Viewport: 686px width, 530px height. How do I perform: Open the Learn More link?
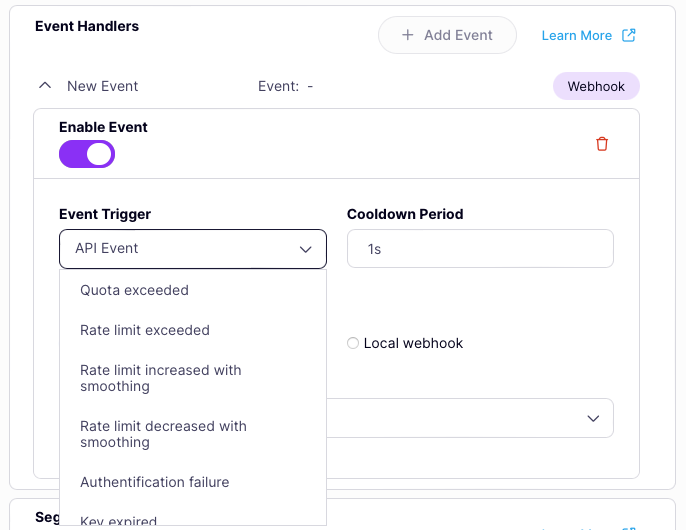576,35
